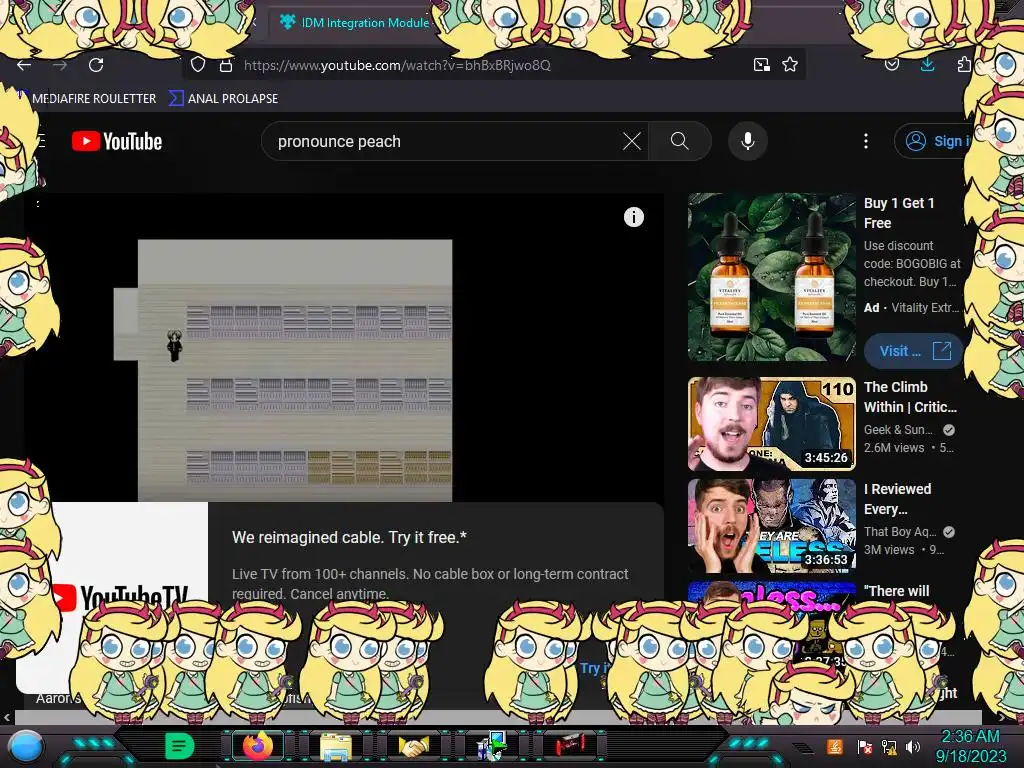The height and width of the screenshot is (768, 1024).
Task: Open the Action Center flag tray icon
Action: pos(865,746)
